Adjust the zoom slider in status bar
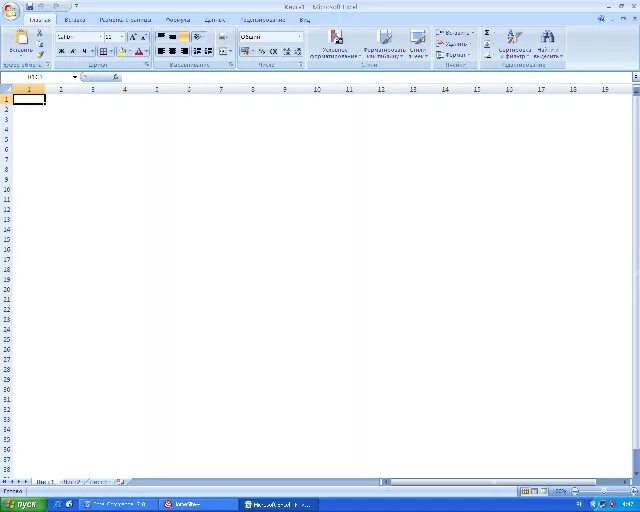Screen dimensions: 640x512 (x=604, y=491)
